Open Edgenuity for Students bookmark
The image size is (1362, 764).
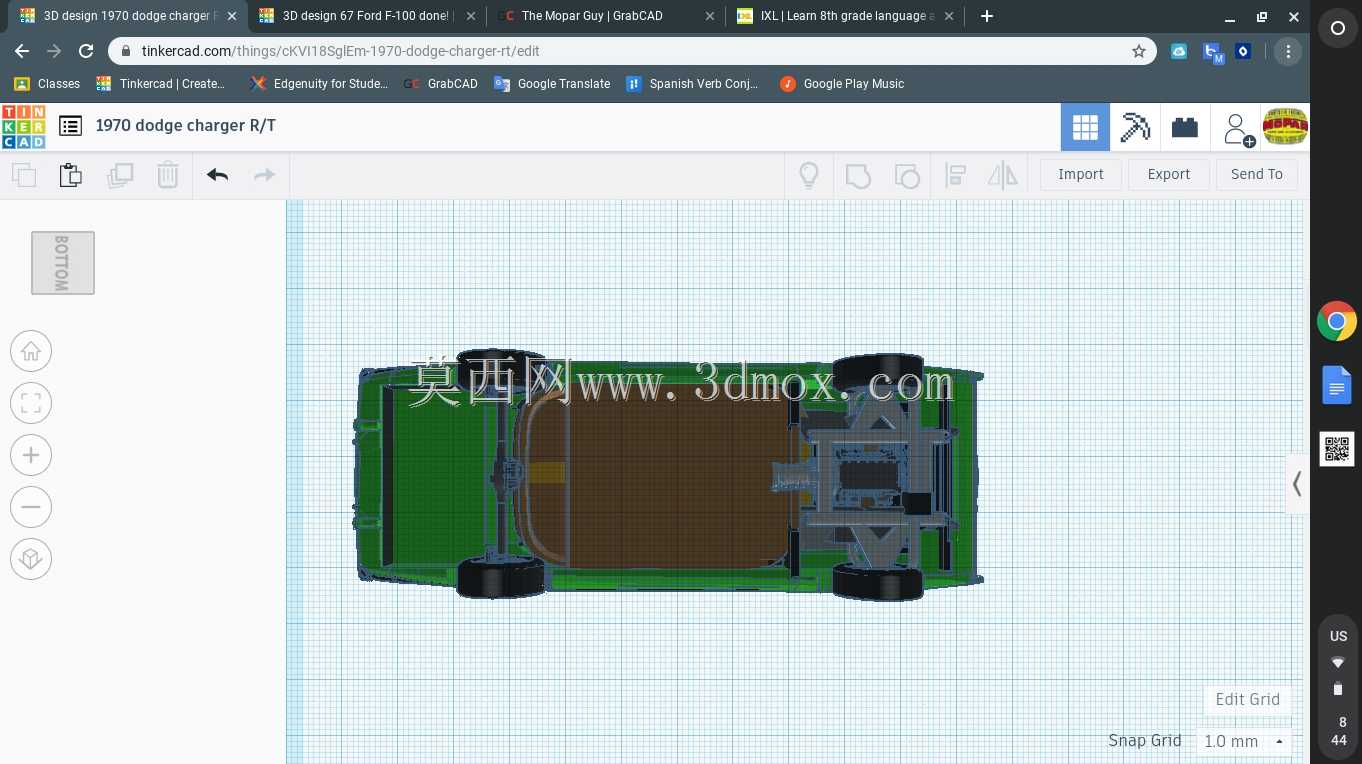pyautogui.click(x=320, y=84)
